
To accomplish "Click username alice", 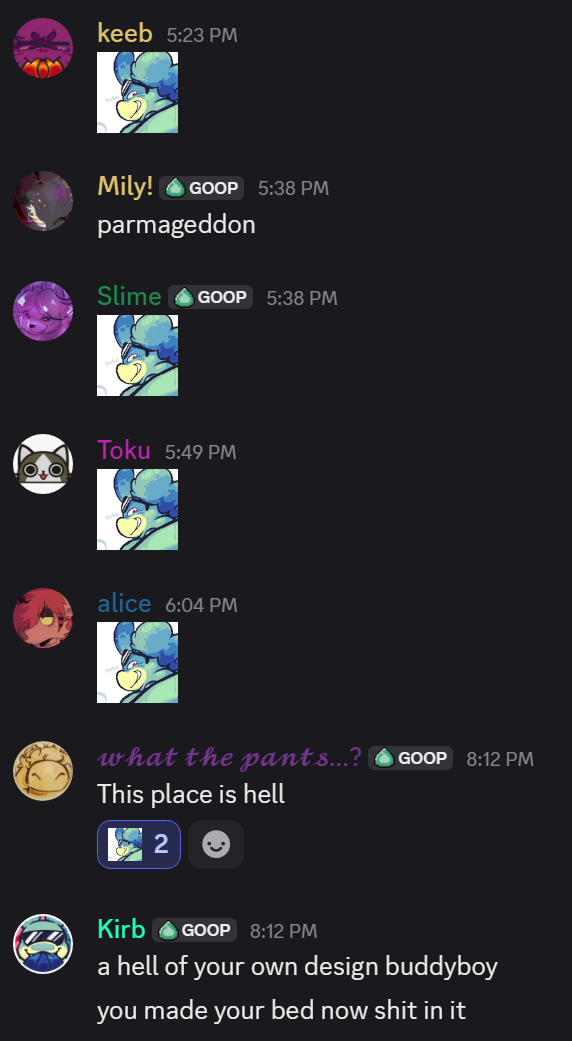I will (124, 603).
